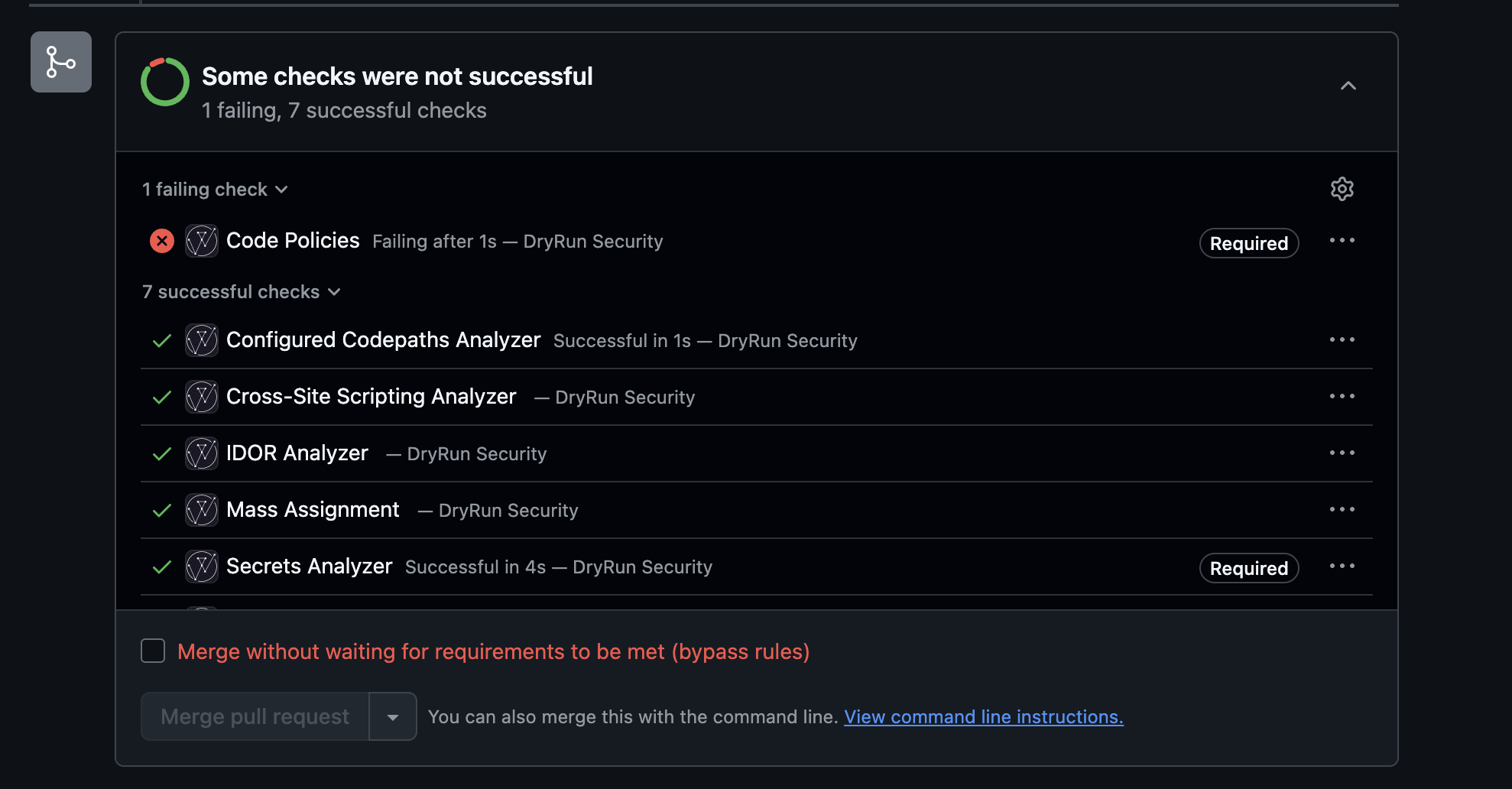Open View command line instructions link
This screenshot has width=1512, height=789.
[984, 716]
